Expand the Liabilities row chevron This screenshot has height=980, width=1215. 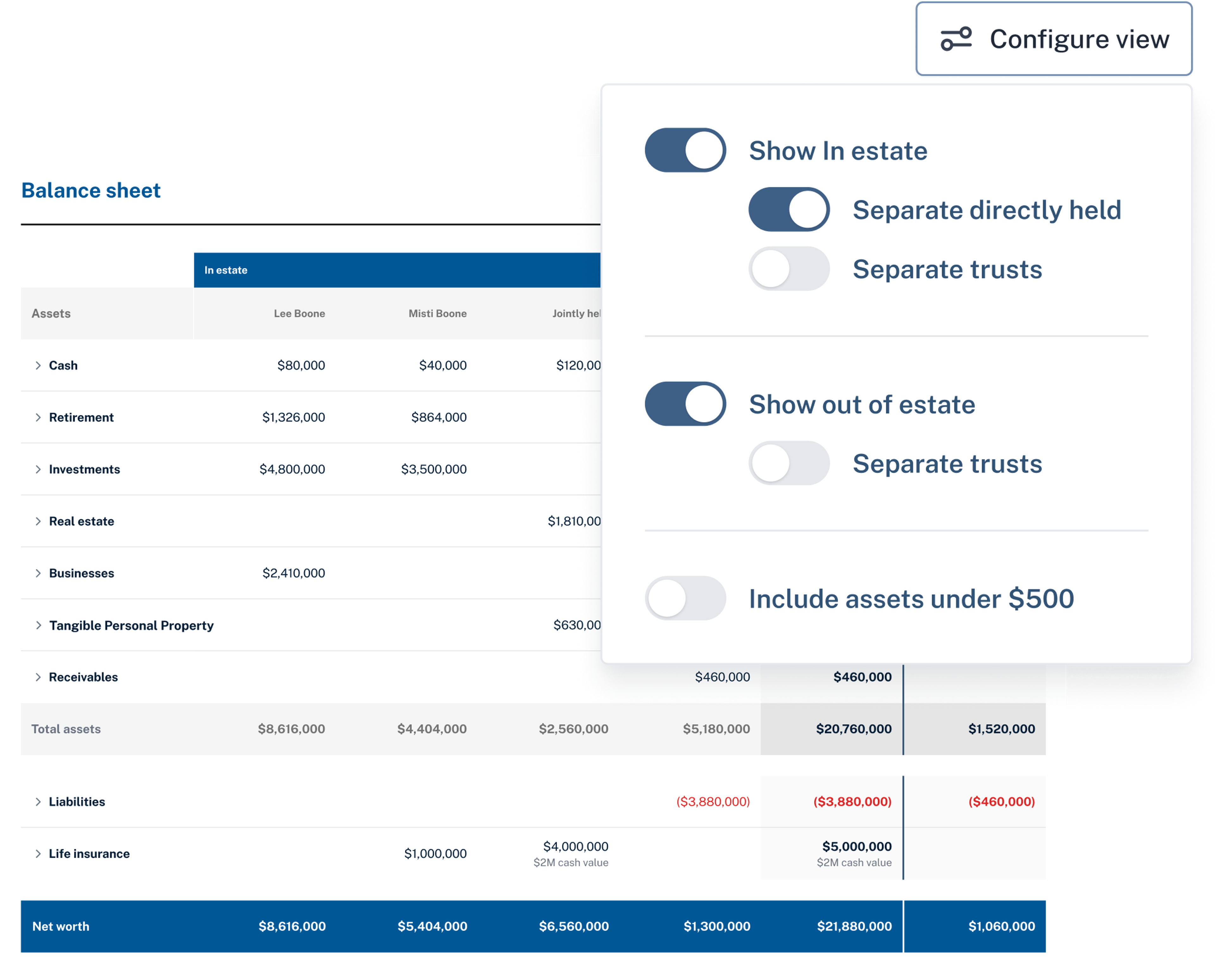pos(38,802)
